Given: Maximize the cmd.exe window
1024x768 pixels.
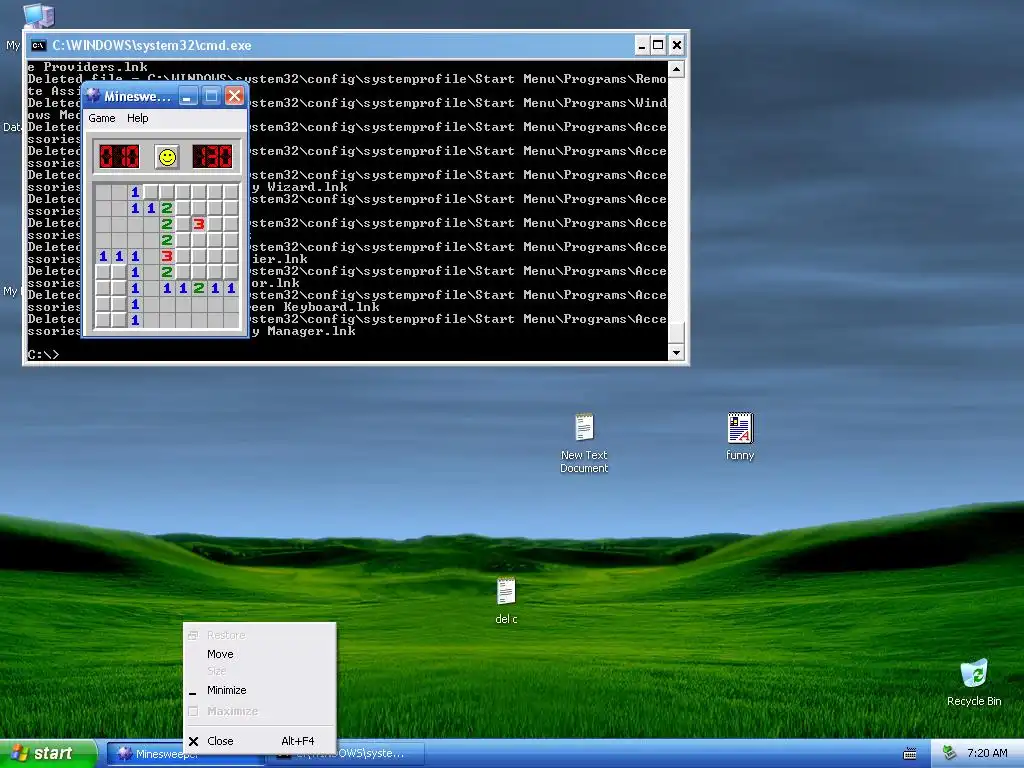Looking at the screenshot, I should (658, 45).
